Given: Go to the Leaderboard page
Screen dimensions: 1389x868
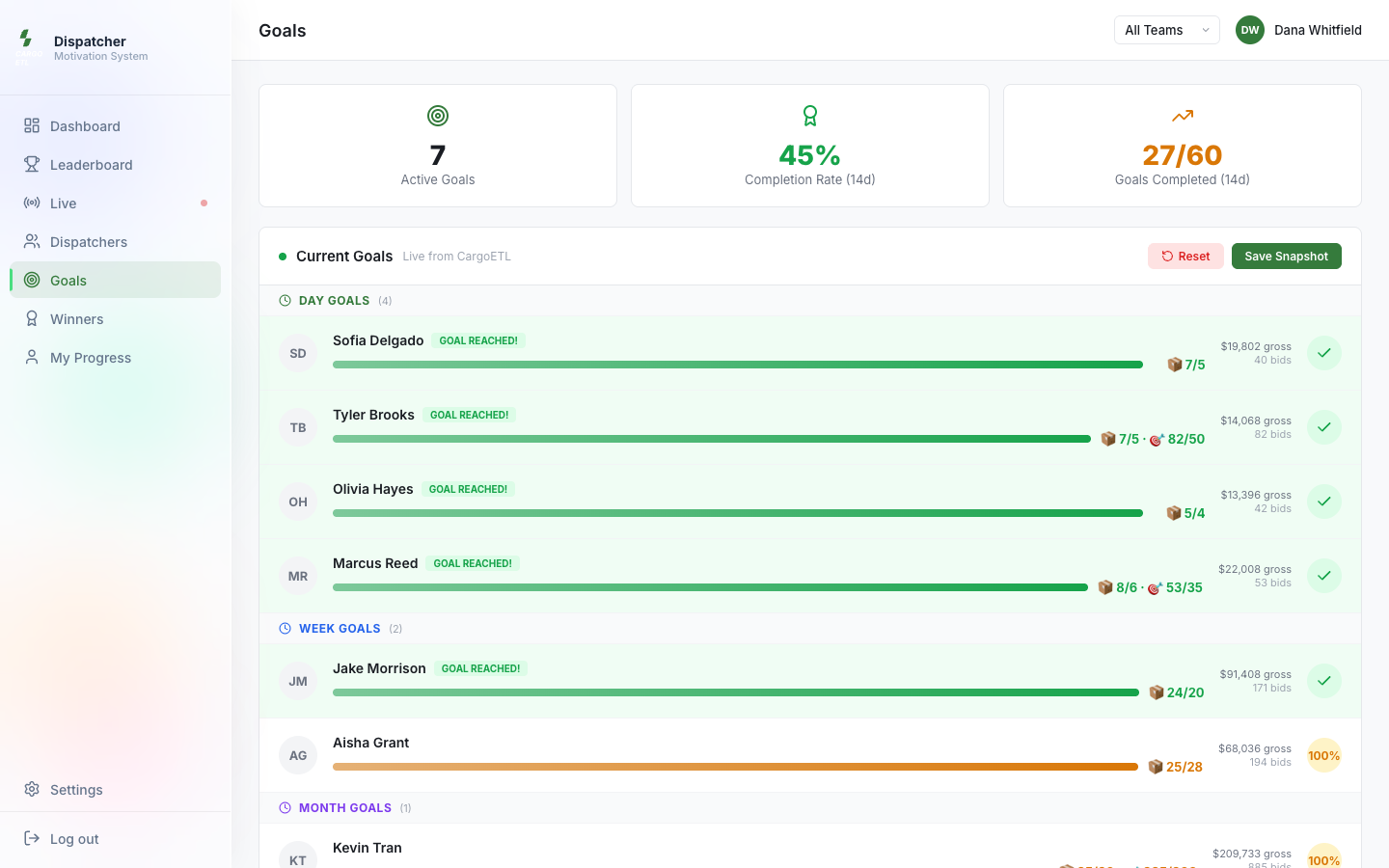Looking at the screenshot, I should (x=116, y=165).
